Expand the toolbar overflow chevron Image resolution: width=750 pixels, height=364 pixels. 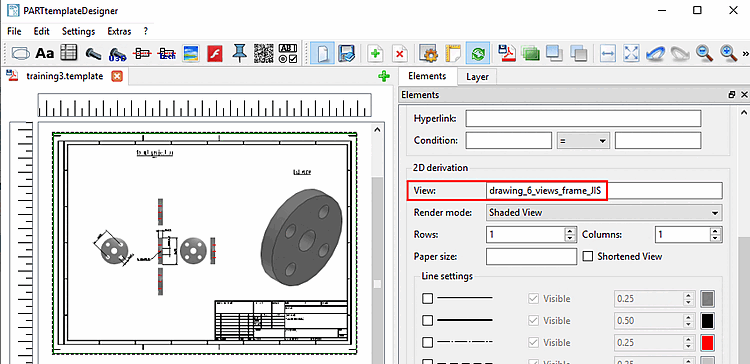745,54
